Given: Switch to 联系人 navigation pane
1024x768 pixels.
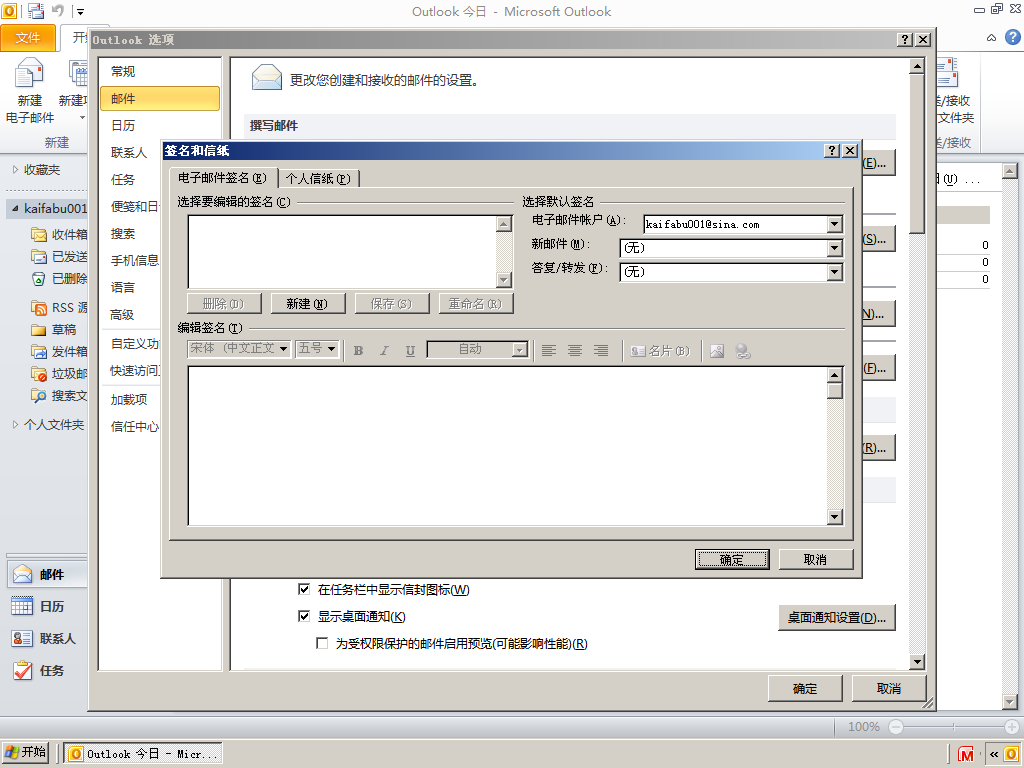Looking at the screenshot, I should 47,638.
